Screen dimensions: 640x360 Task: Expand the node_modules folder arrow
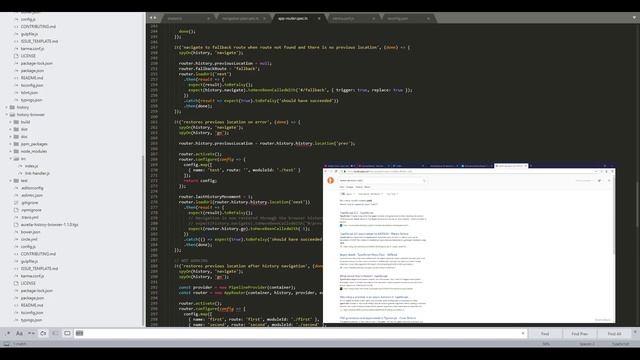(11, 151)
